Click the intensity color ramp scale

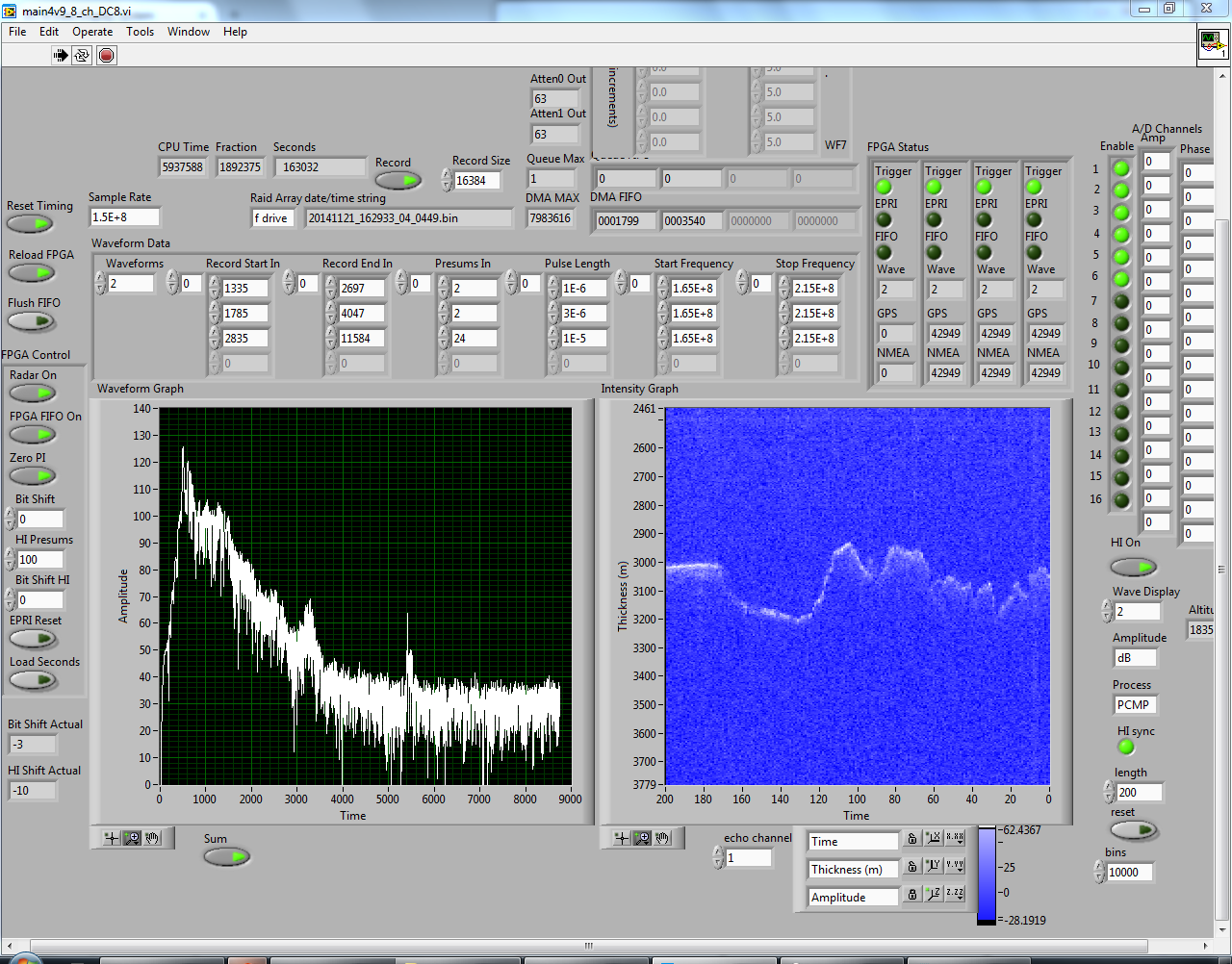[987, 874]
